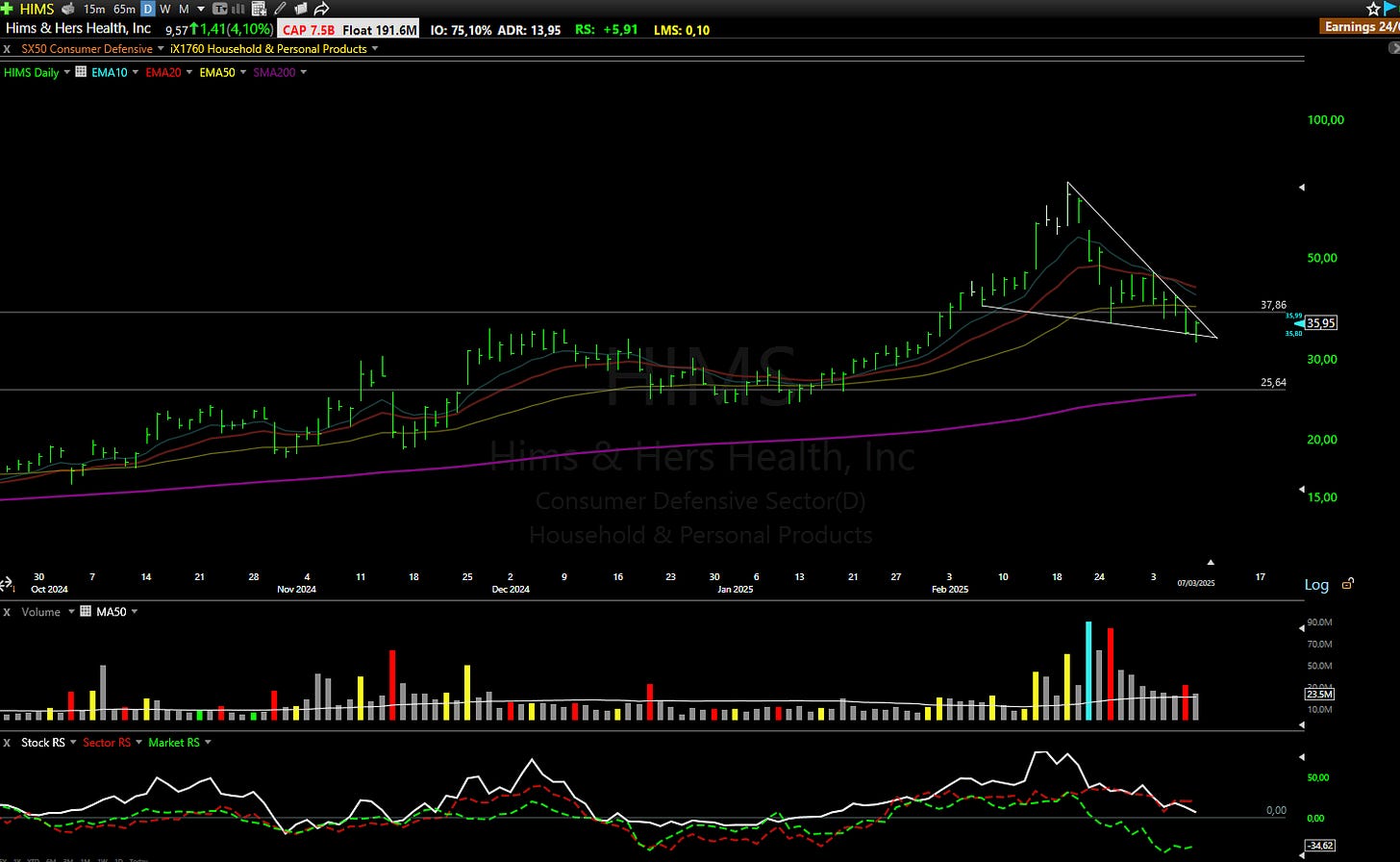This screenshot has width=1400, height=862.
Task: Click the CAP 7.5B label
Action: pos(309,30)
